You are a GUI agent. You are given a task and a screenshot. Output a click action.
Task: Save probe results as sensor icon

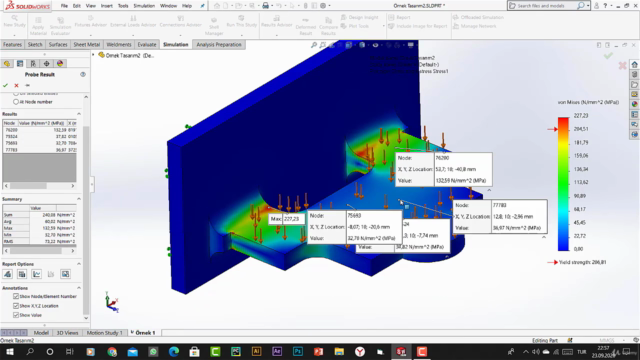click(x=8, y=274)
